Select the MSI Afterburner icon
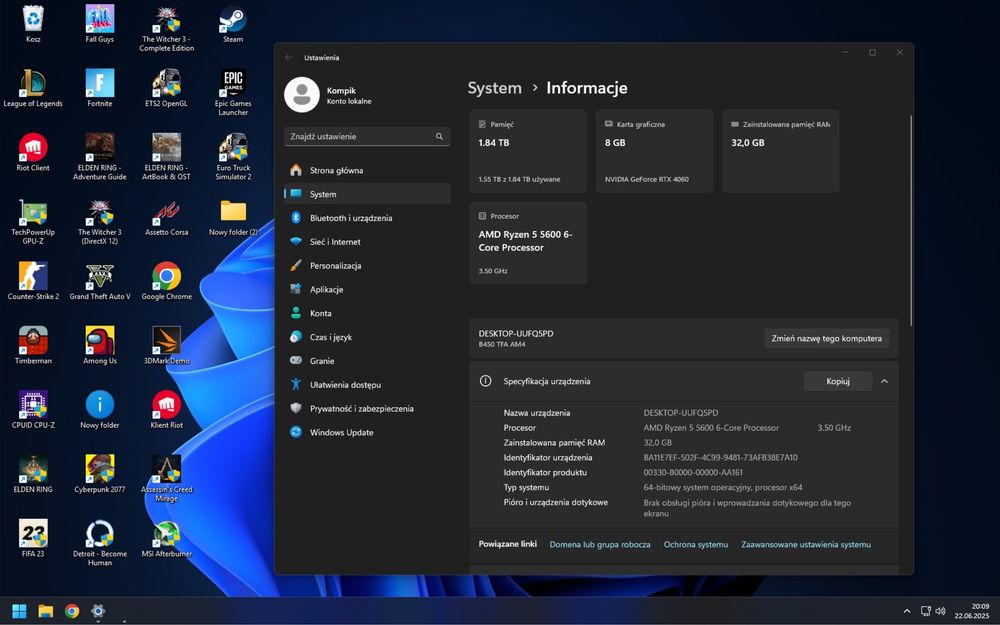The image size is (1000, 625). point(166,538)
